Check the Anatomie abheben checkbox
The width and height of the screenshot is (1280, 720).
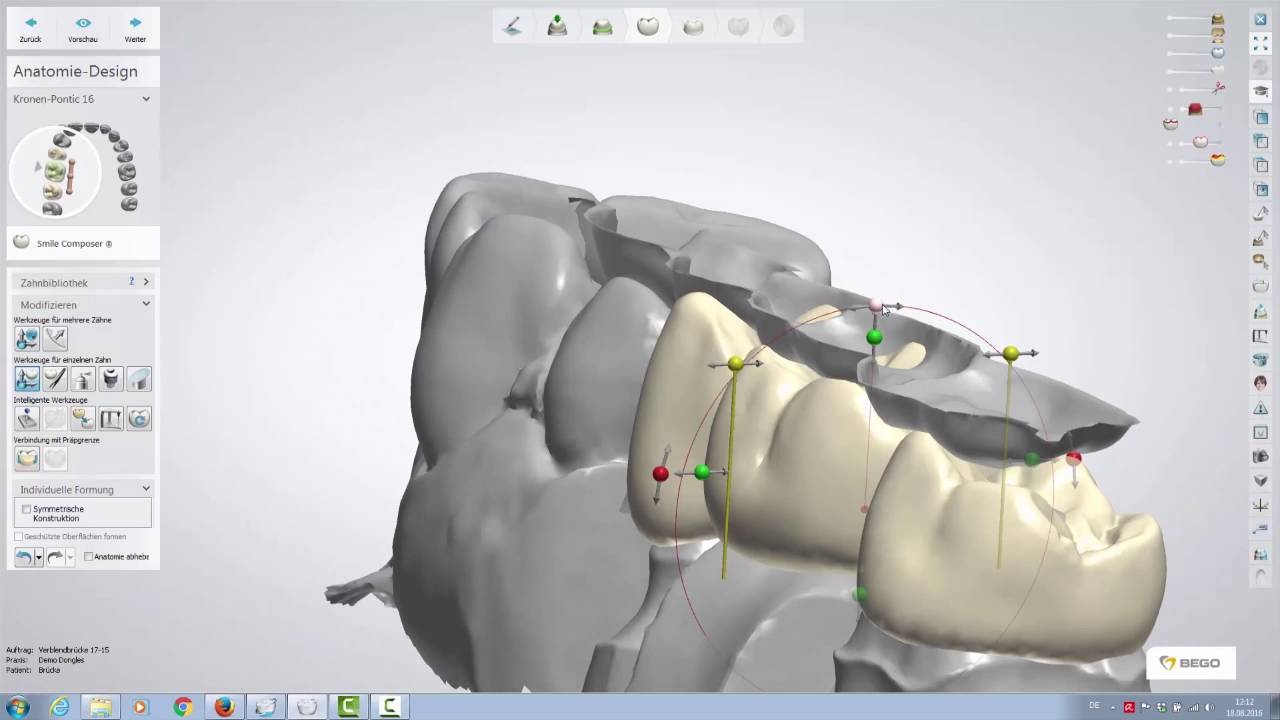coord(89,556)
